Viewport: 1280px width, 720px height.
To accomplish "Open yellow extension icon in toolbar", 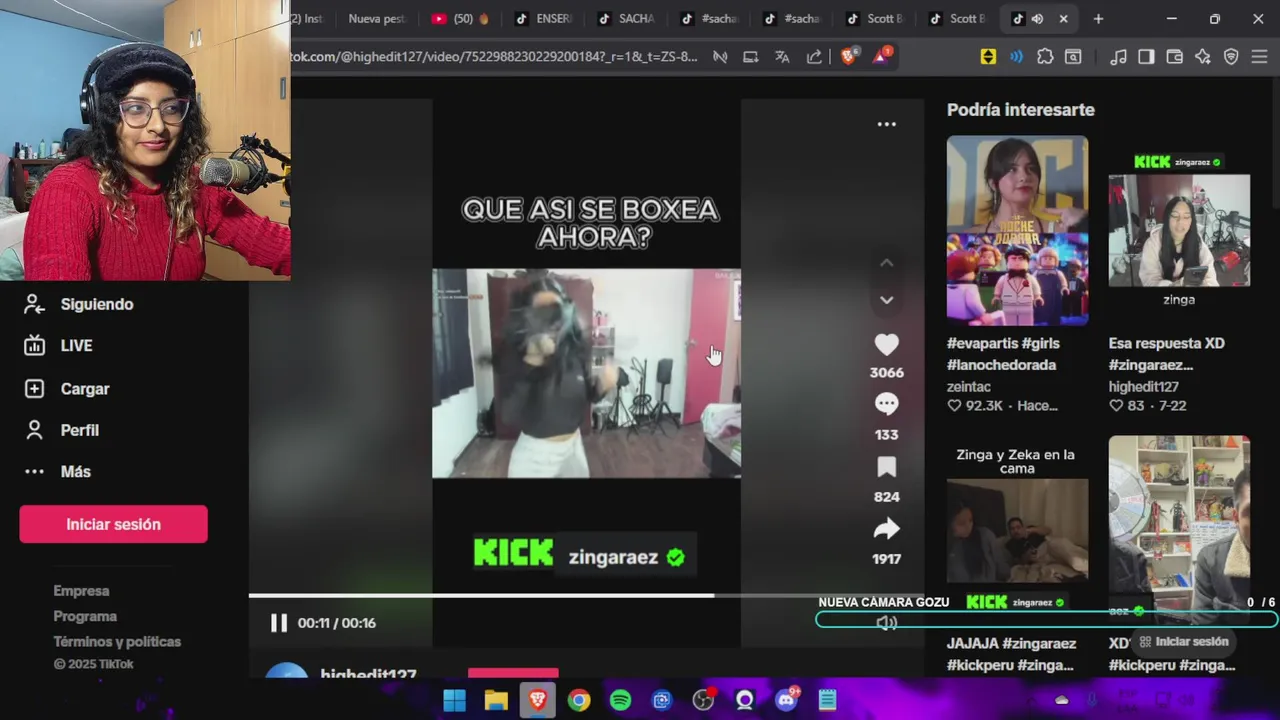I will coord(988,57).
